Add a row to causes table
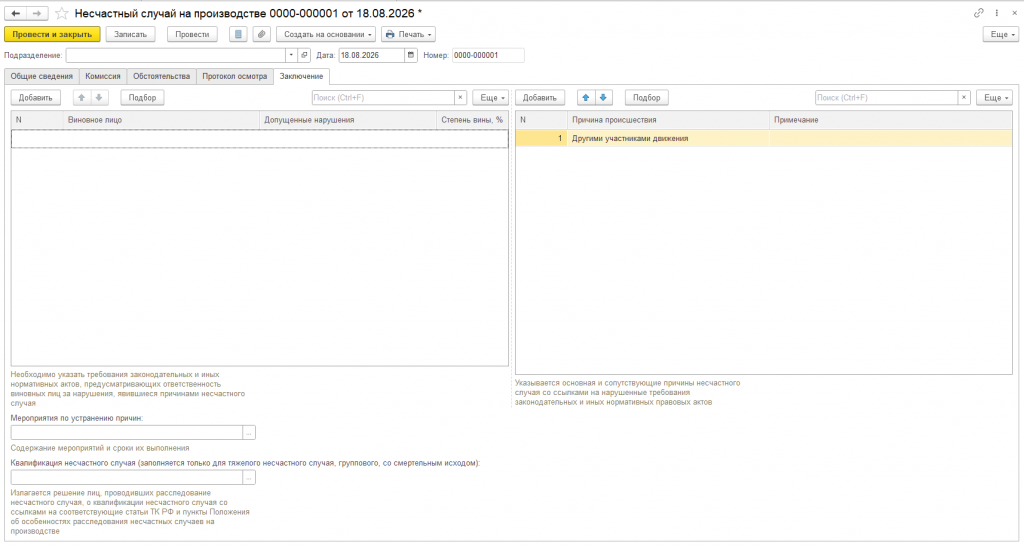The height and width of the screenshot is (548, 1024). point(540,97)
